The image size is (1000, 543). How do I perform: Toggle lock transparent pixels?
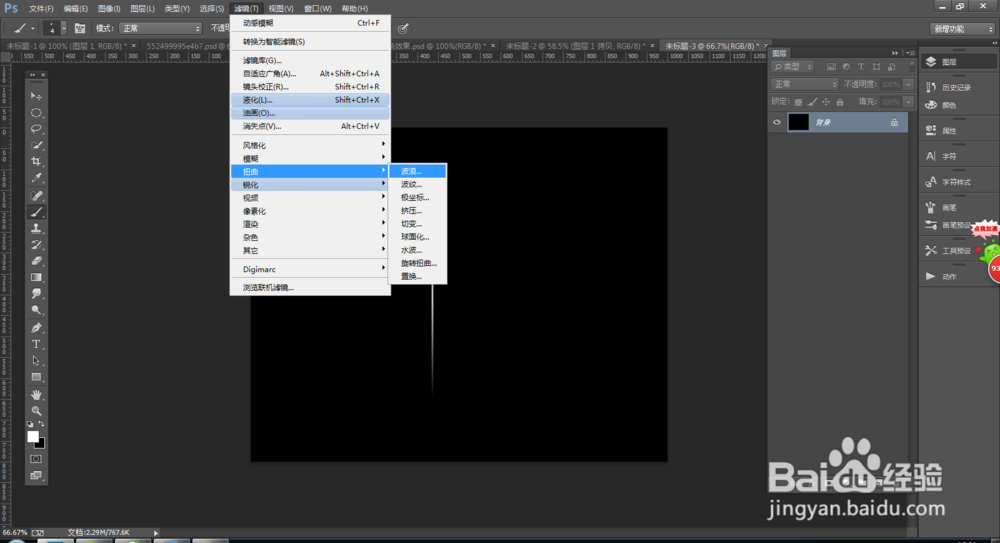pos(798,102)
